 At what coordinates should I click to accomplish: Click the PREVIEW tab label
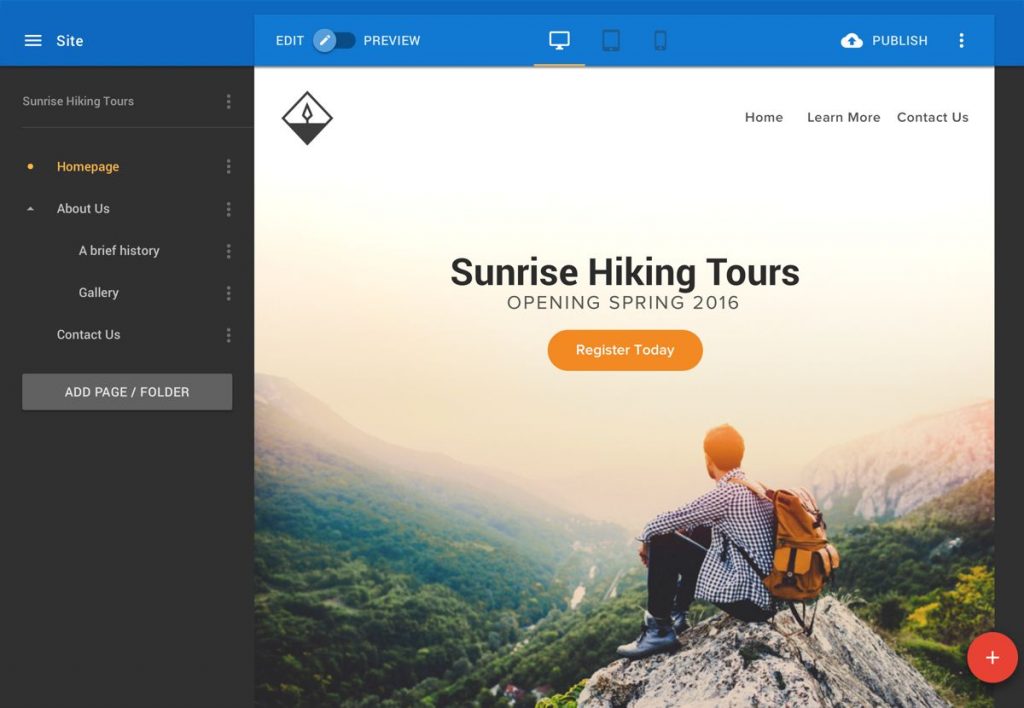tap(391, 40)
